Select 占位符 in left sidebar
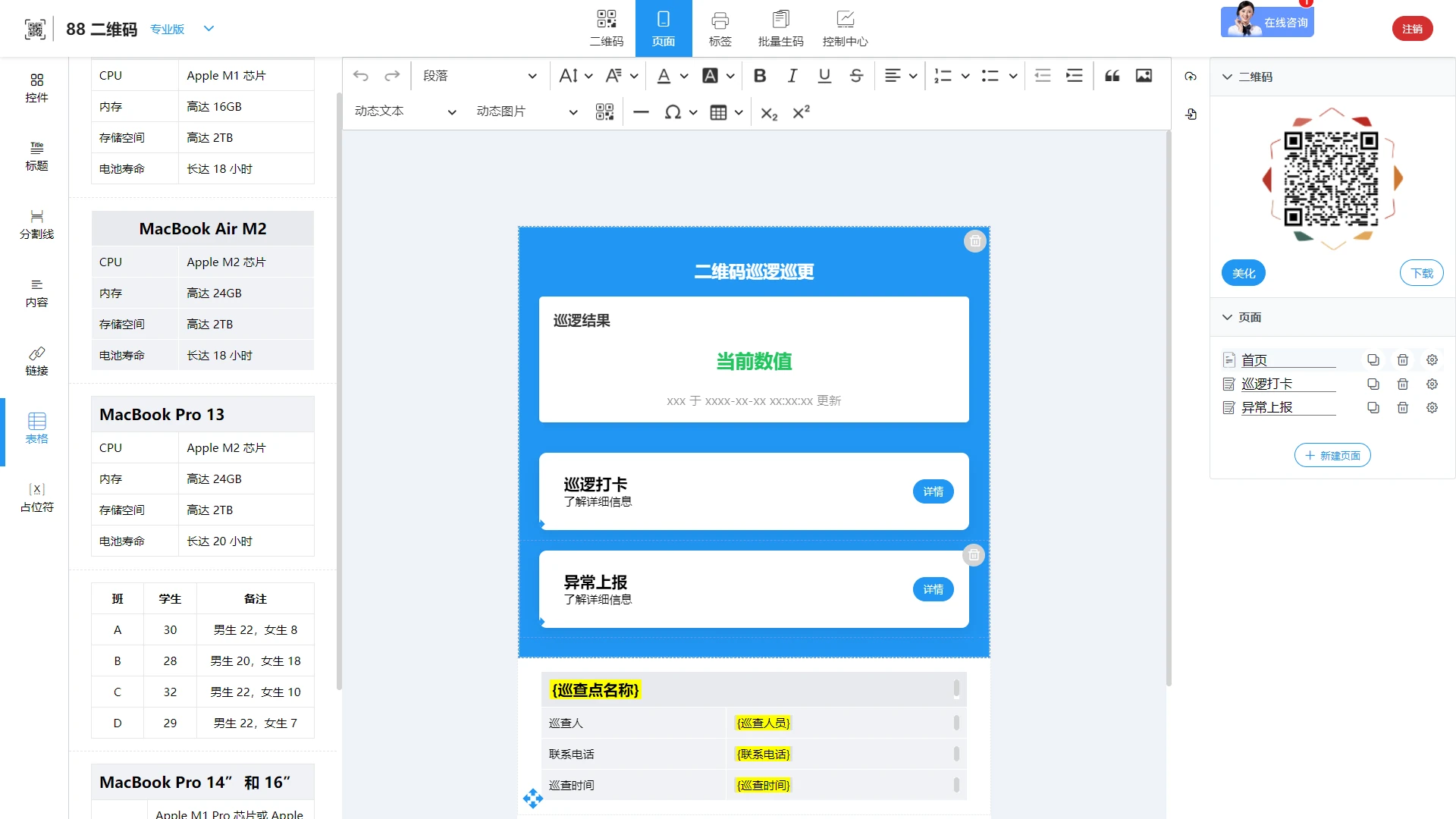Image resolution: width=1456 pixels, height=819 pixels. pyautogui.click(x=36, y=497)
